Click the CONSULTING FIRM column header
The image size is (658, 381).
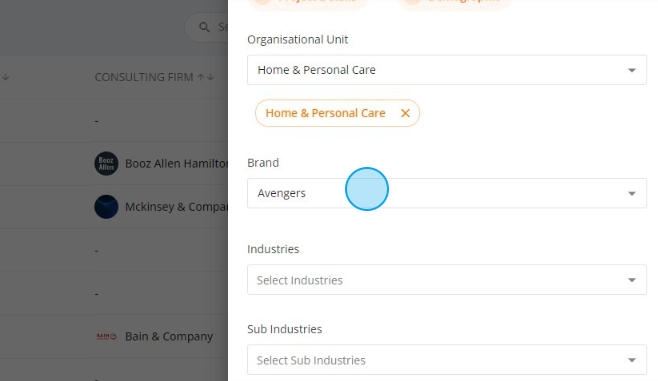(x=144, y=77)
